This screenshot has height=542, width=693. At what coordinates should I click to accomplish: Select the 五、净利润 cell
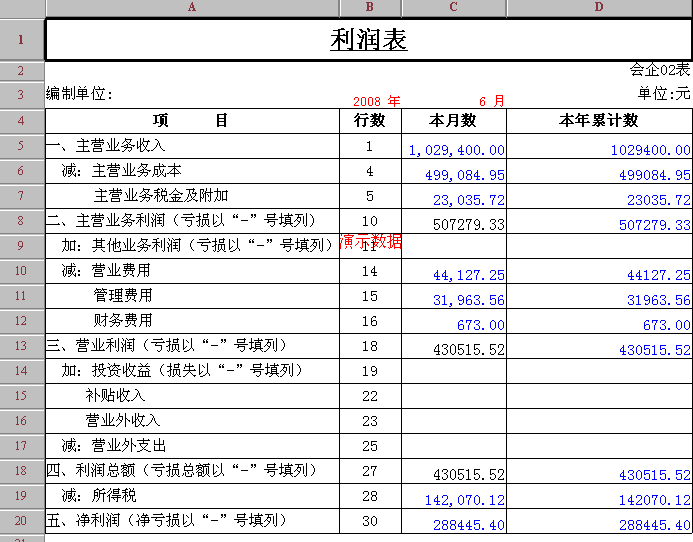tap(192, 521)
